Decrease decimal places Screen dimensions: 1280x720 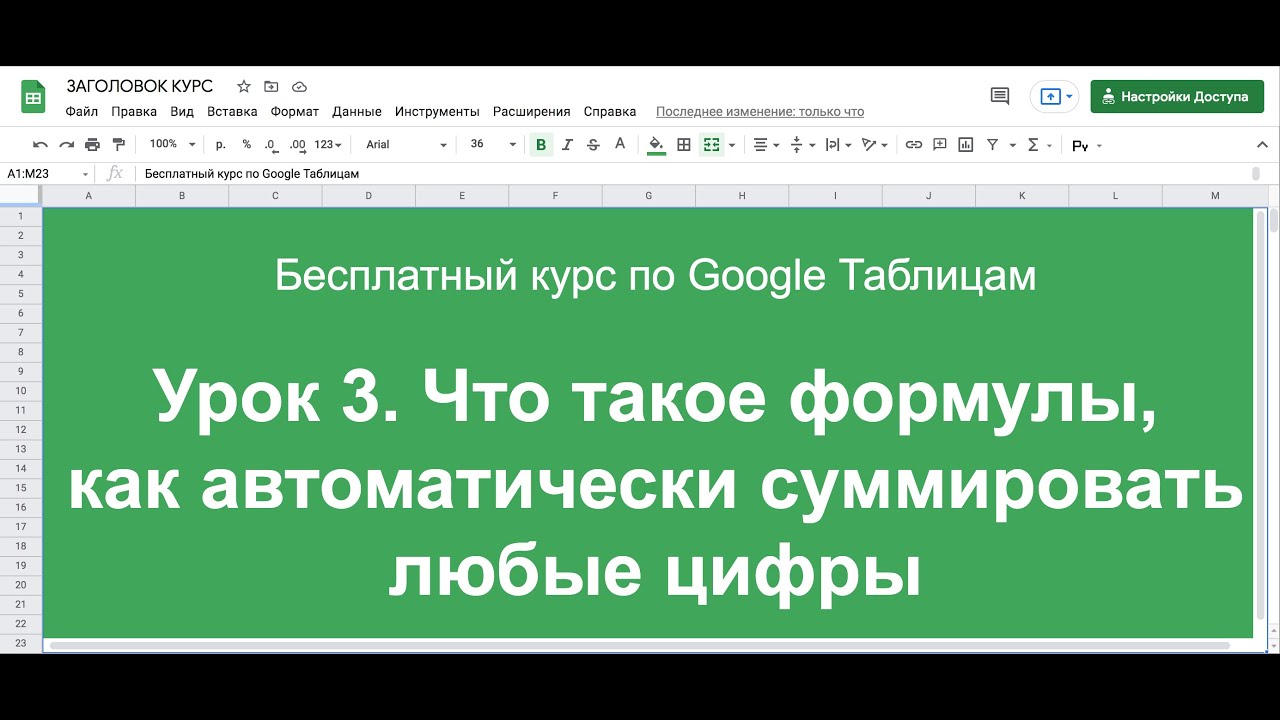[x=271, y=145]
